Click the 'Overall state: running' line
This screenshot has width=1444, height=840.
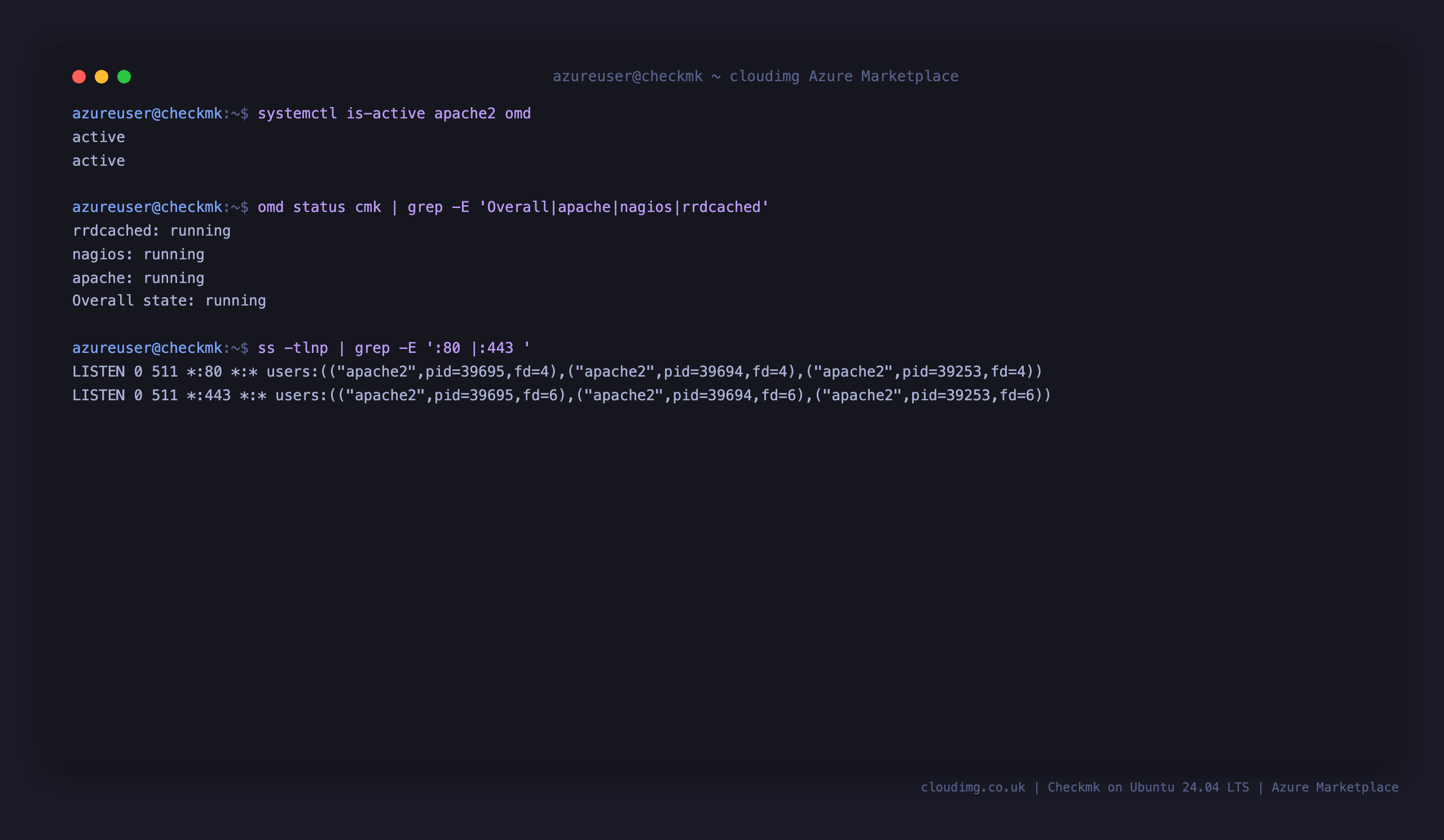click(x=169, y=300)
